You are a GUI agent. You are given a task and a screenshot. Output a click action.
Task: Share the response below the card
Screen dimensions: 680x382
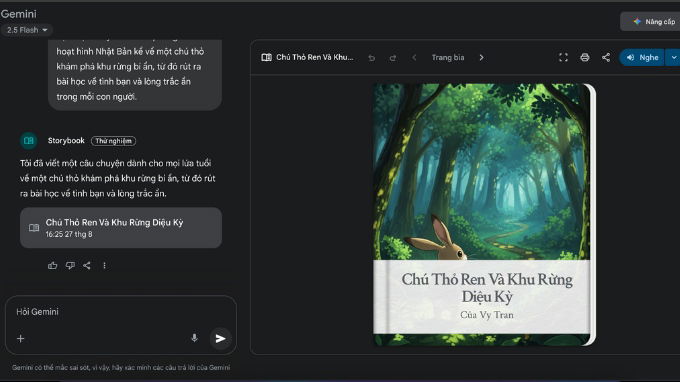[x=87, y=265]
